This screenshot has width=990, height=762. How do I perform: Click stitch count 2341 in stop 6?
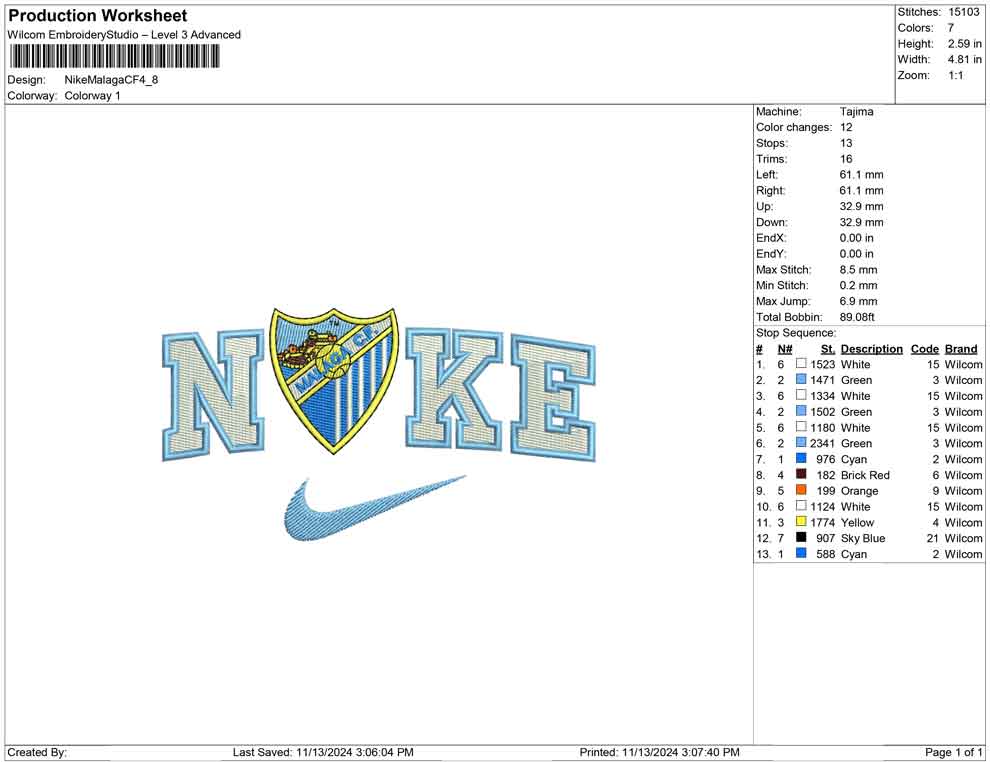[x=822, y=443]
